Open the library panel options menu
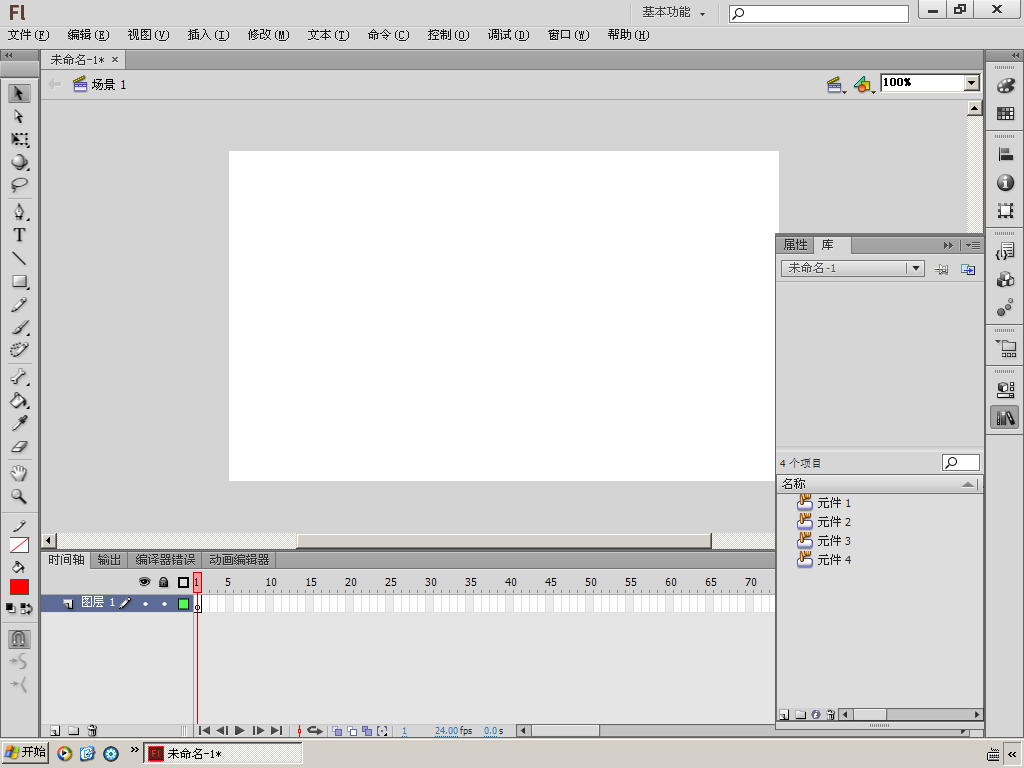 [973, 246]
